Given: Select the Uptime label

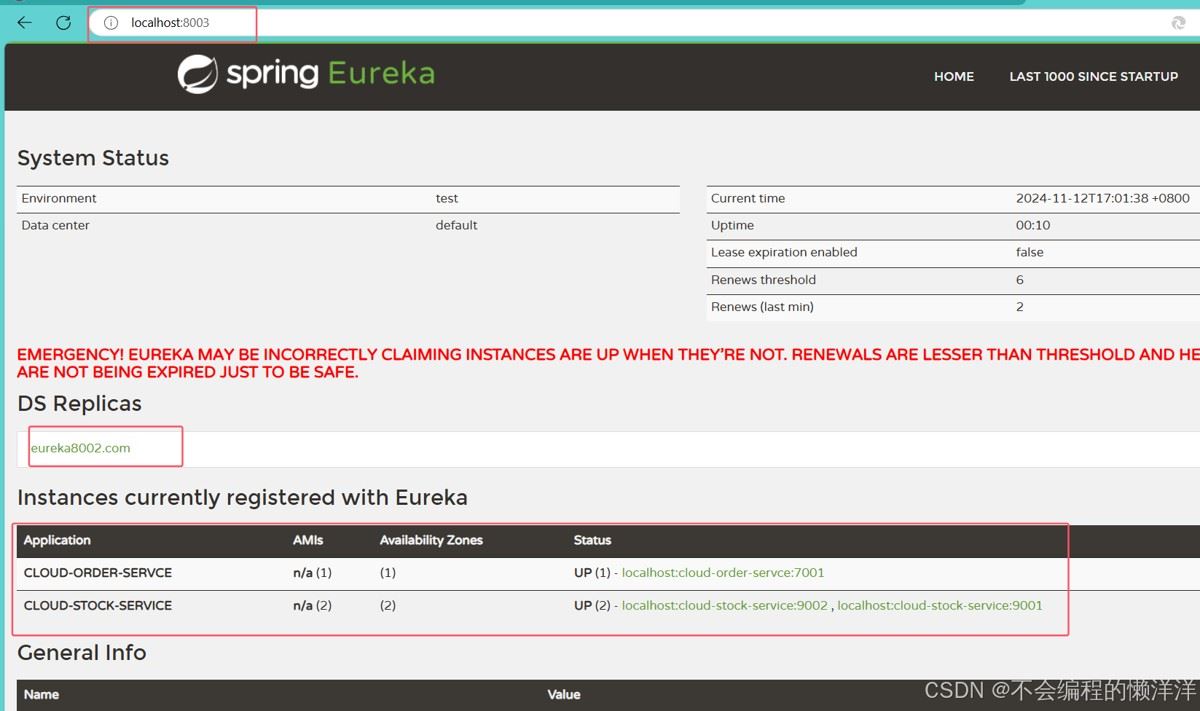Looking at the screenshot, I should [732, 225].
